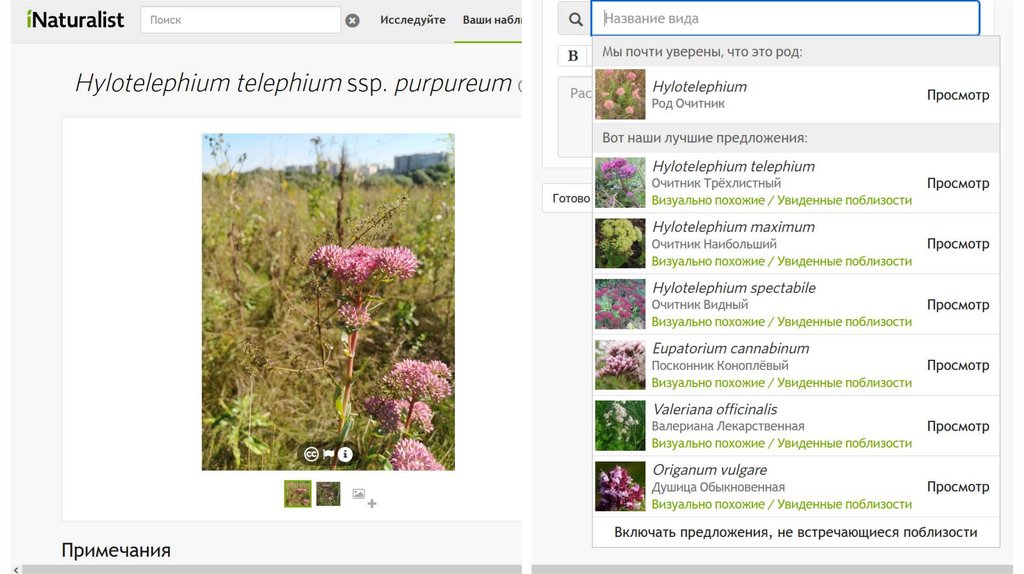
Task: Click the Поиск search input
Action: 240,20
